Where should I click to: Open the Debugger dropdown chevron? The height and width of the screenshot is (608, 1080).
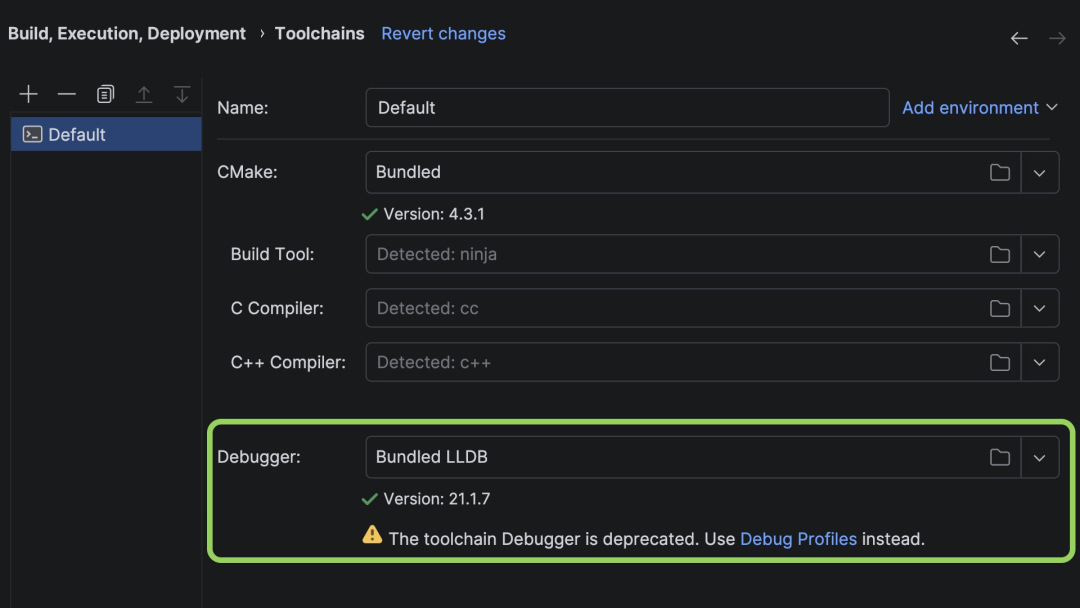click(1039, 457)
